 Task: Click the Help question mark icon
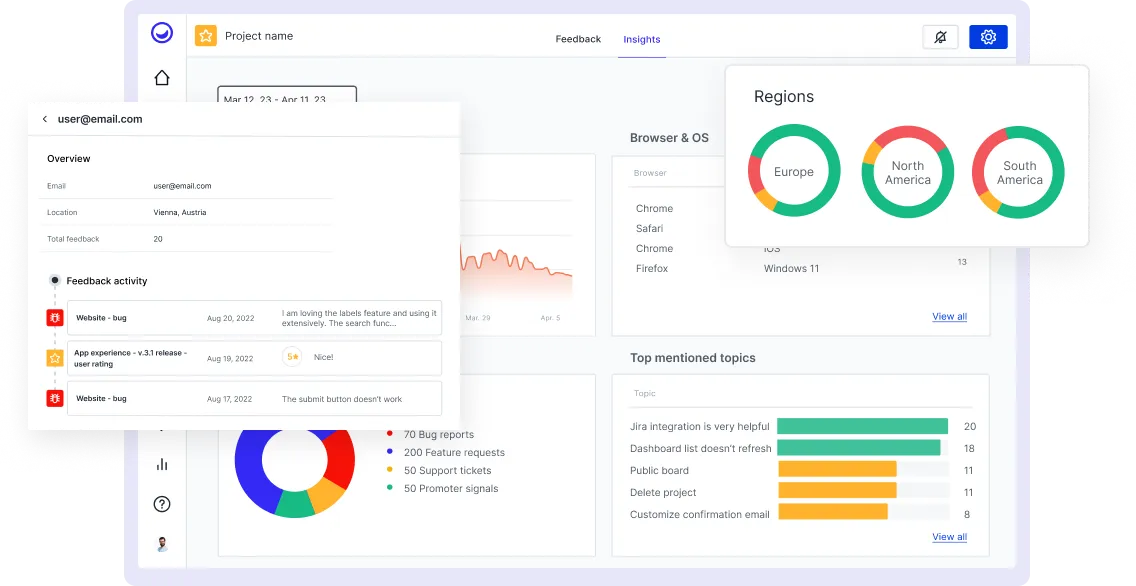click(162, 504)
